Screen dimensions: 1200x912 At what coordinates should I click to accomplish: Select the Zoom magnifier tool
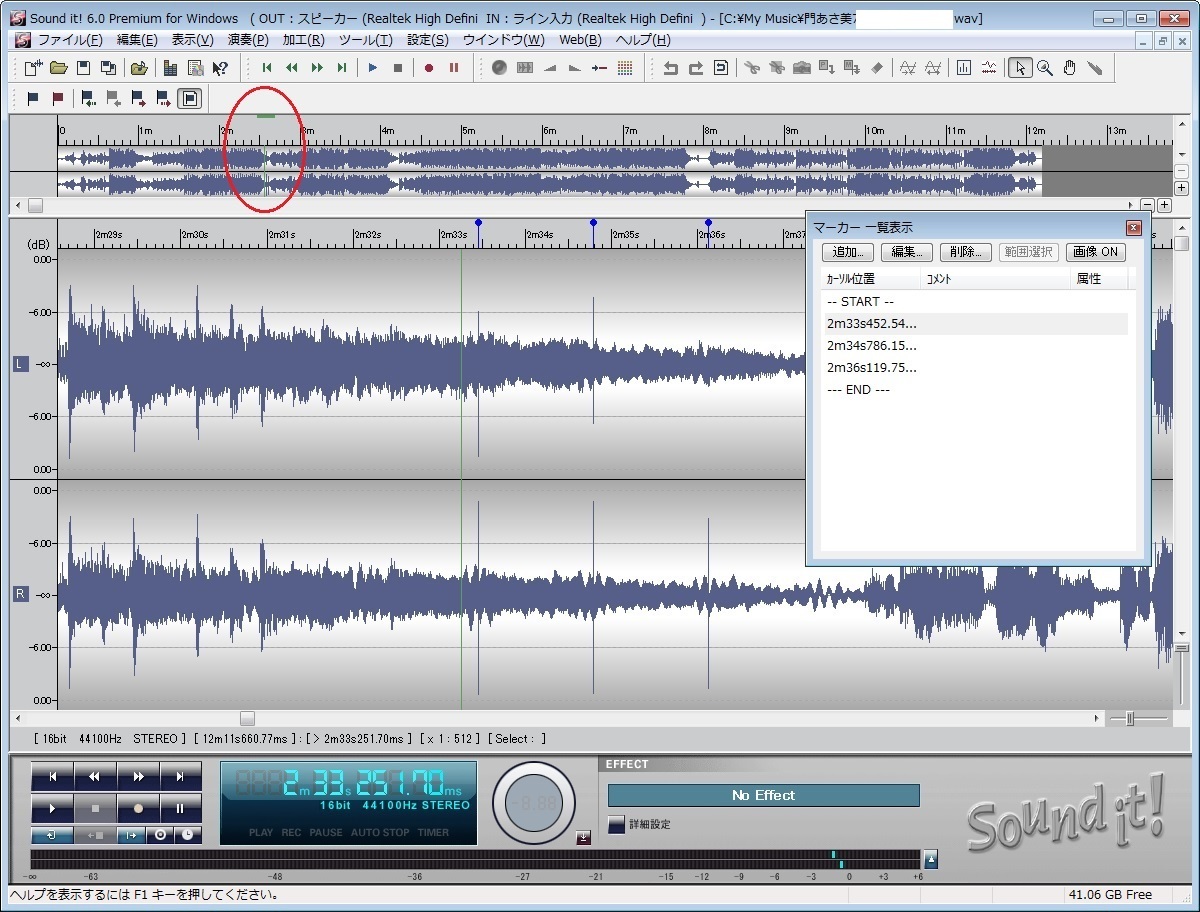tap(1045, 68)
